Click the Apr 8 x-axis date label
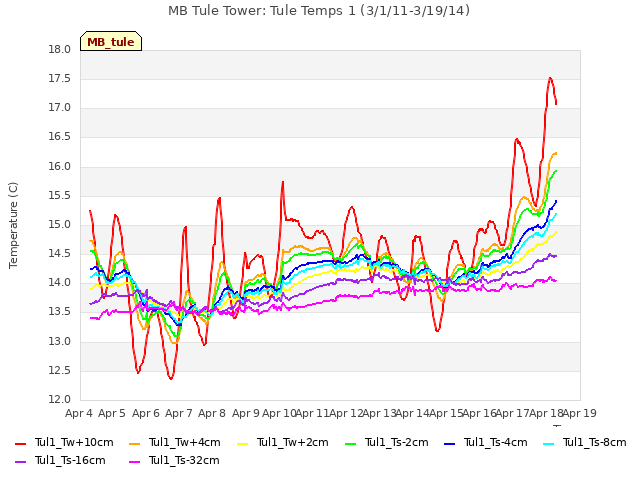The height and width of the screenshot is (480, 640). (212, 413)
